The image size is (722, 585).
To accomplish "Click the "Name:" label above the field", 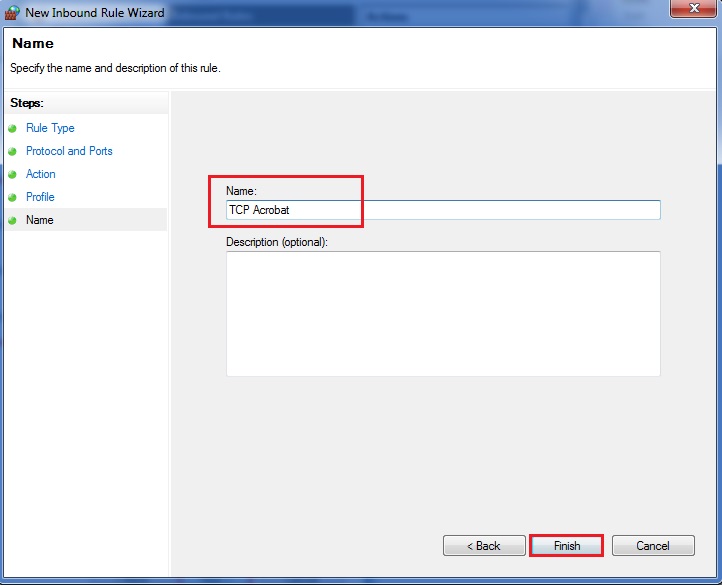I will 242,190.
